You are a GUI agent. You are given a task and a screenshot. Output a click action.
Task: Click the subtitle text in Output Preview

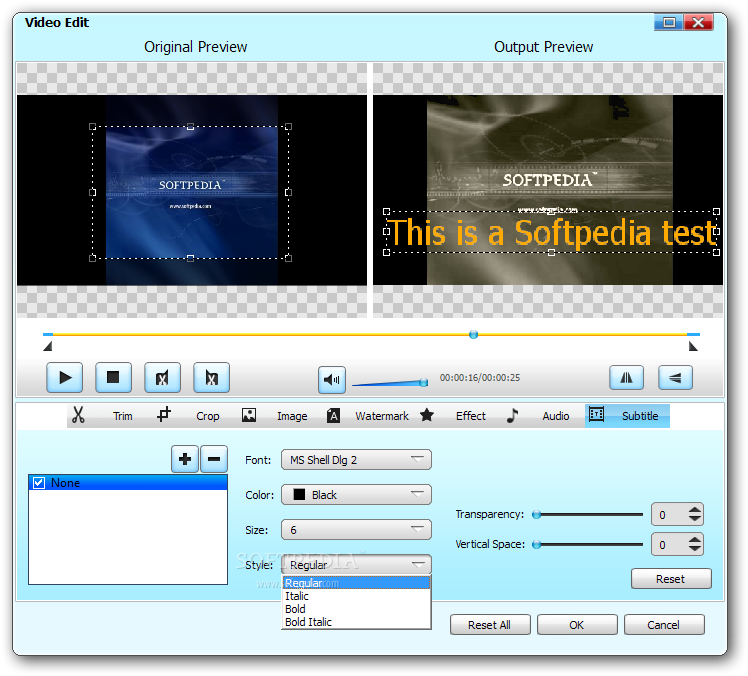coord(552,232)
